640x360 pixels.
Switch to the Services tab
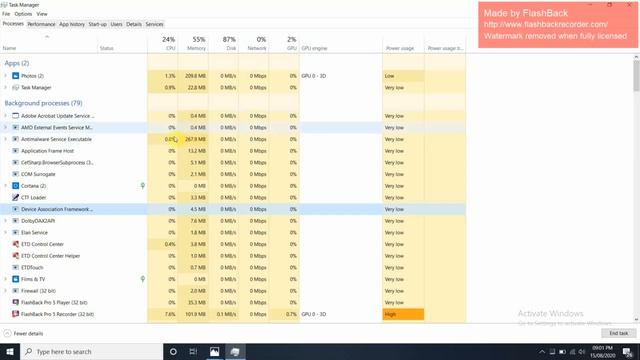(x=154, y=24)
